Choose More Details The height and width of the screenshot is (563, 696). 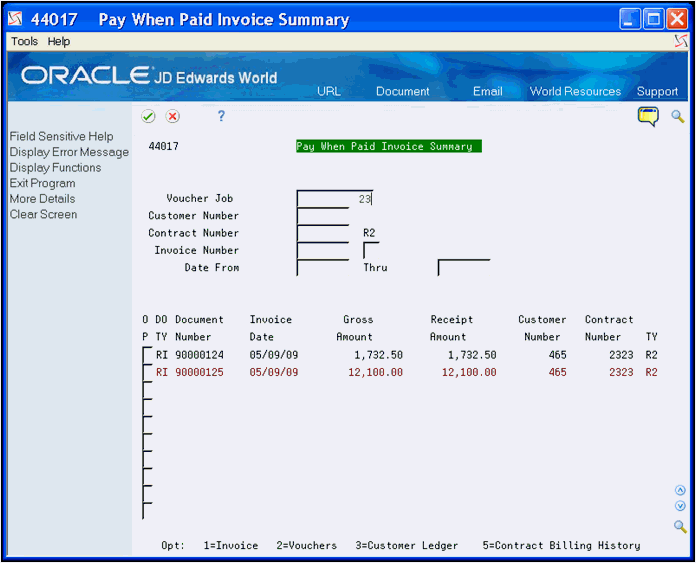[x=43, y=198]
